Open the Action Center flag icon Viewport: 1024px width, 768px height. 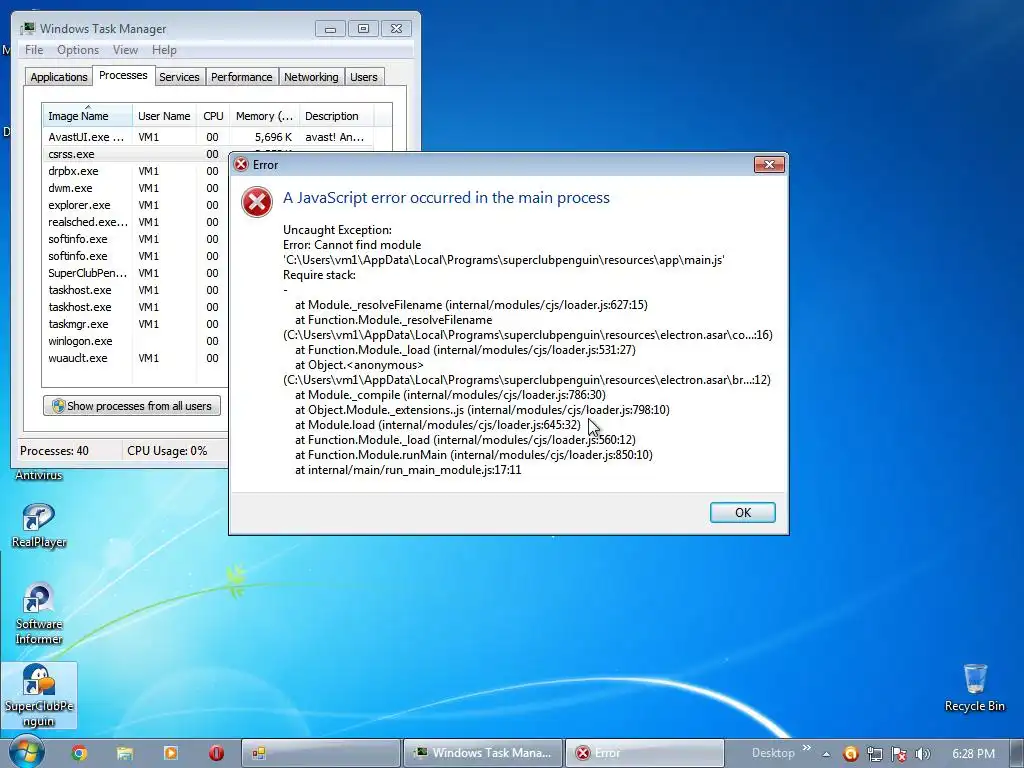click(x=899, y=754)
